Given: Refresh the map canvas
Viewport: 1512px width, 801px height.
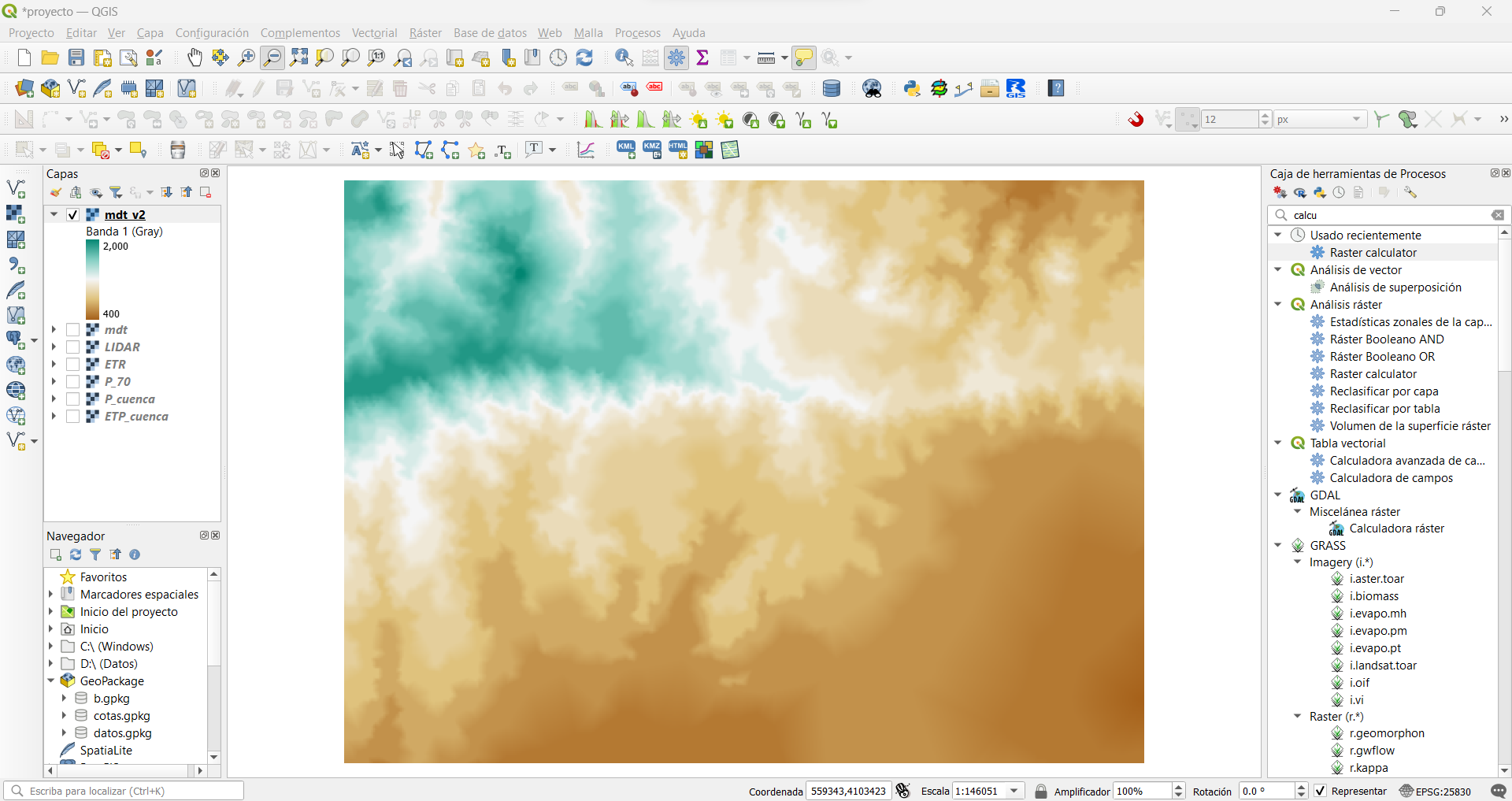Looking at the screenshot, I should [584, 57].
